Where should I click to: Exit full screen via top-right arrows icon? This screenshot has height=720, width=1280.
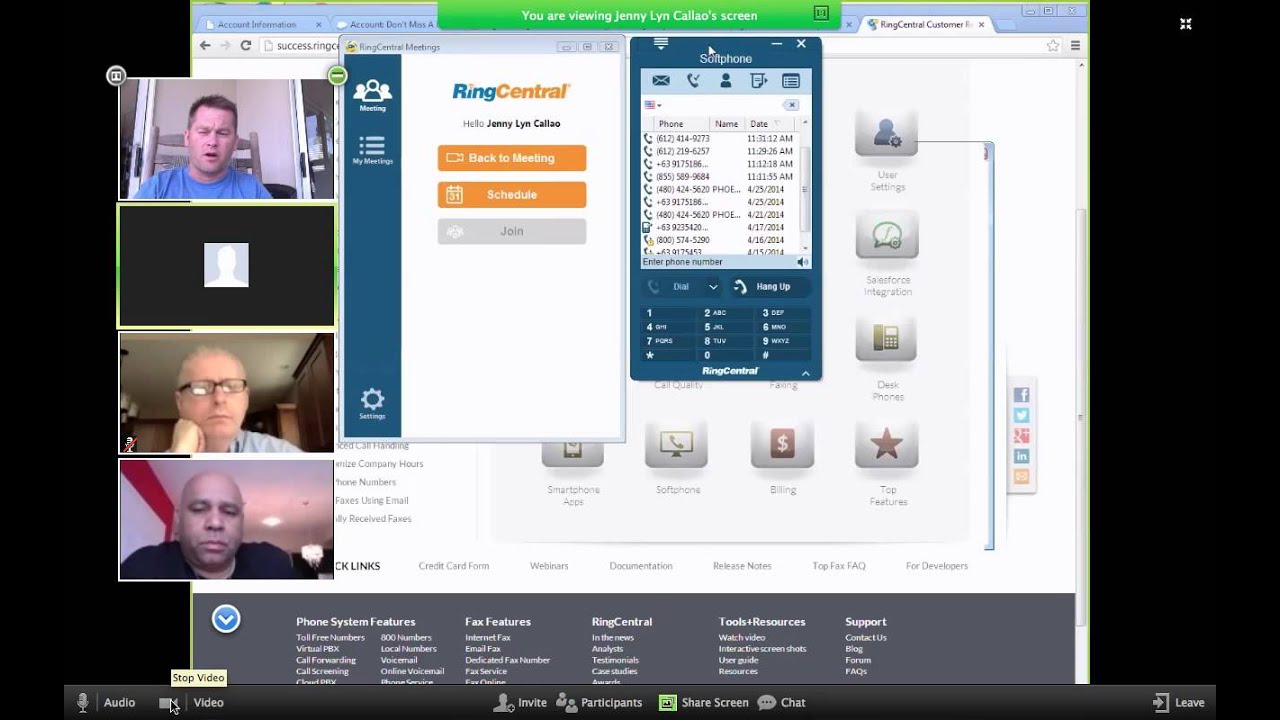1185,24
